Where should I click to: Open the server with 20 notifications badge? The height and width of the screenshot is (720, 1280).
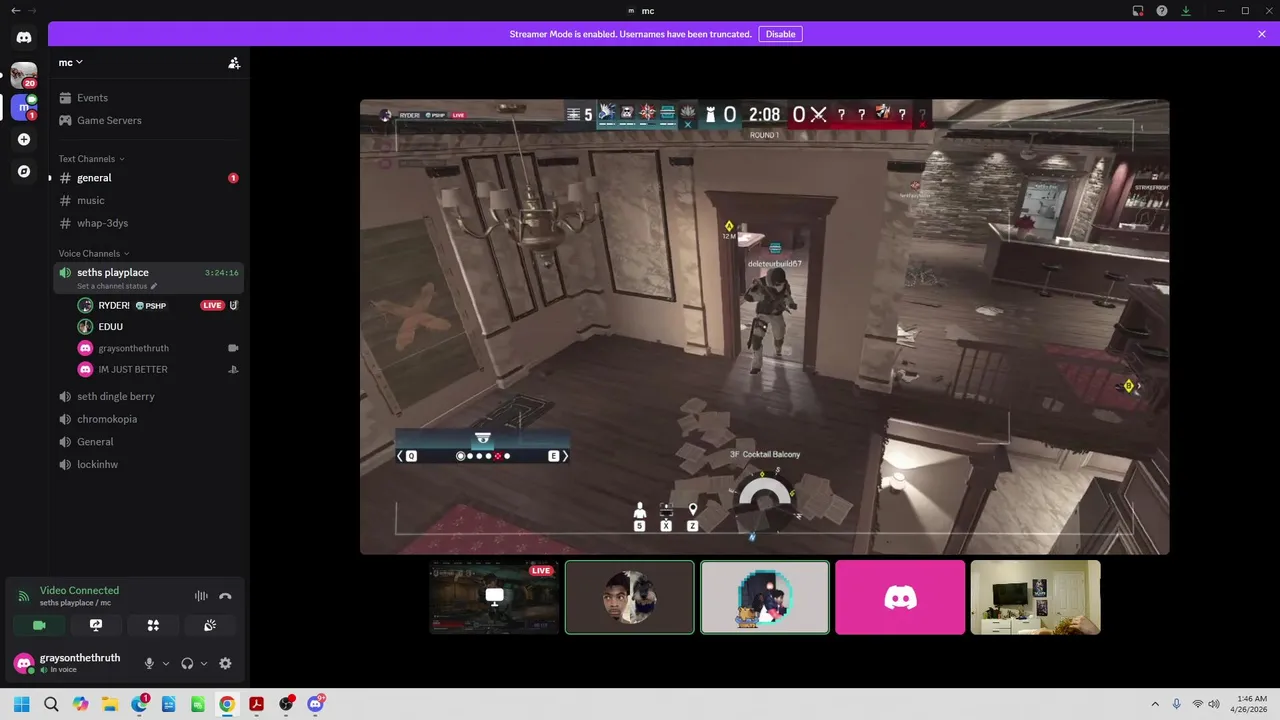pyautogui.click(x=24, y=74)
